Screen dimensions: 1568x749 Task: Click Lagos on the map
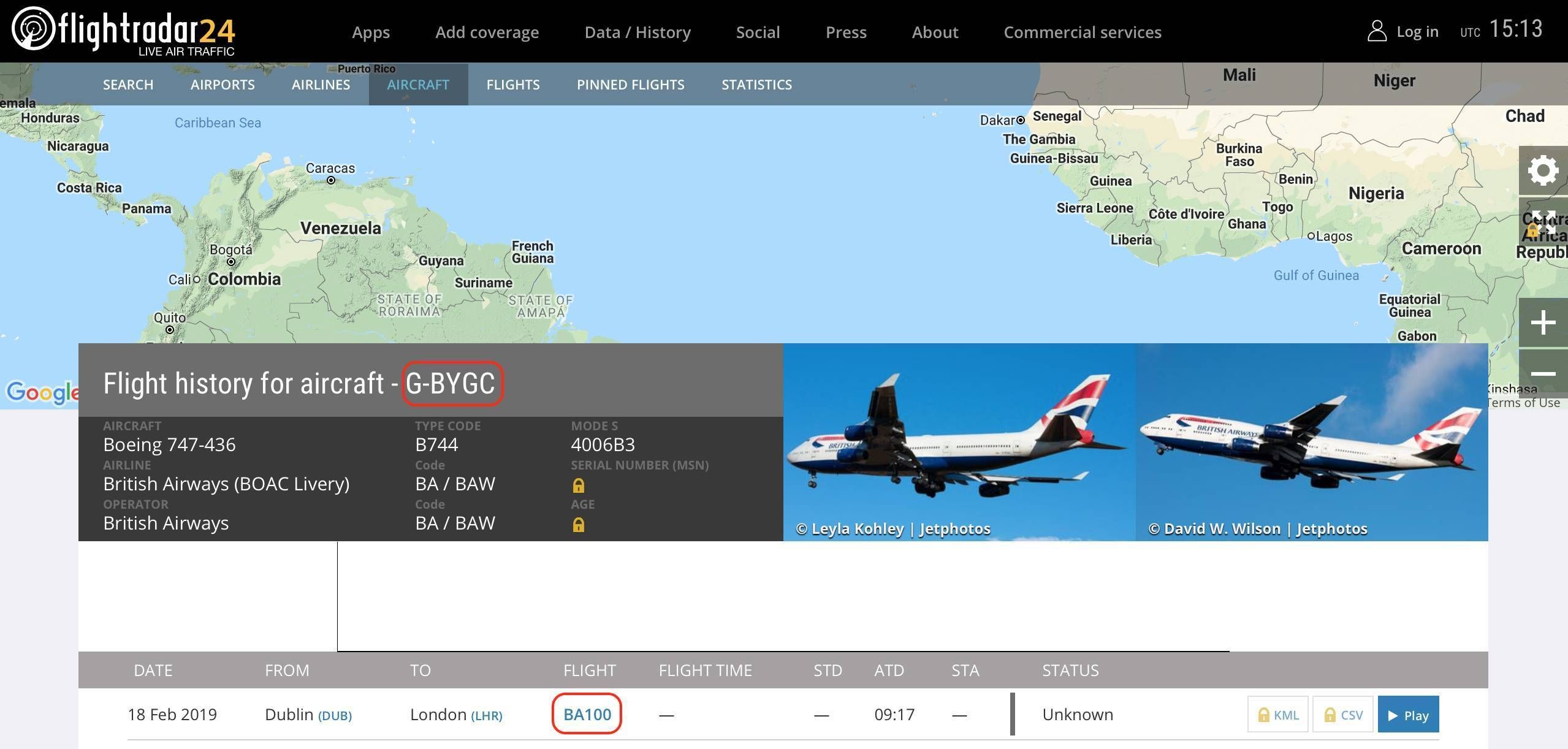pyautogui.click(x=1333, y=236)
